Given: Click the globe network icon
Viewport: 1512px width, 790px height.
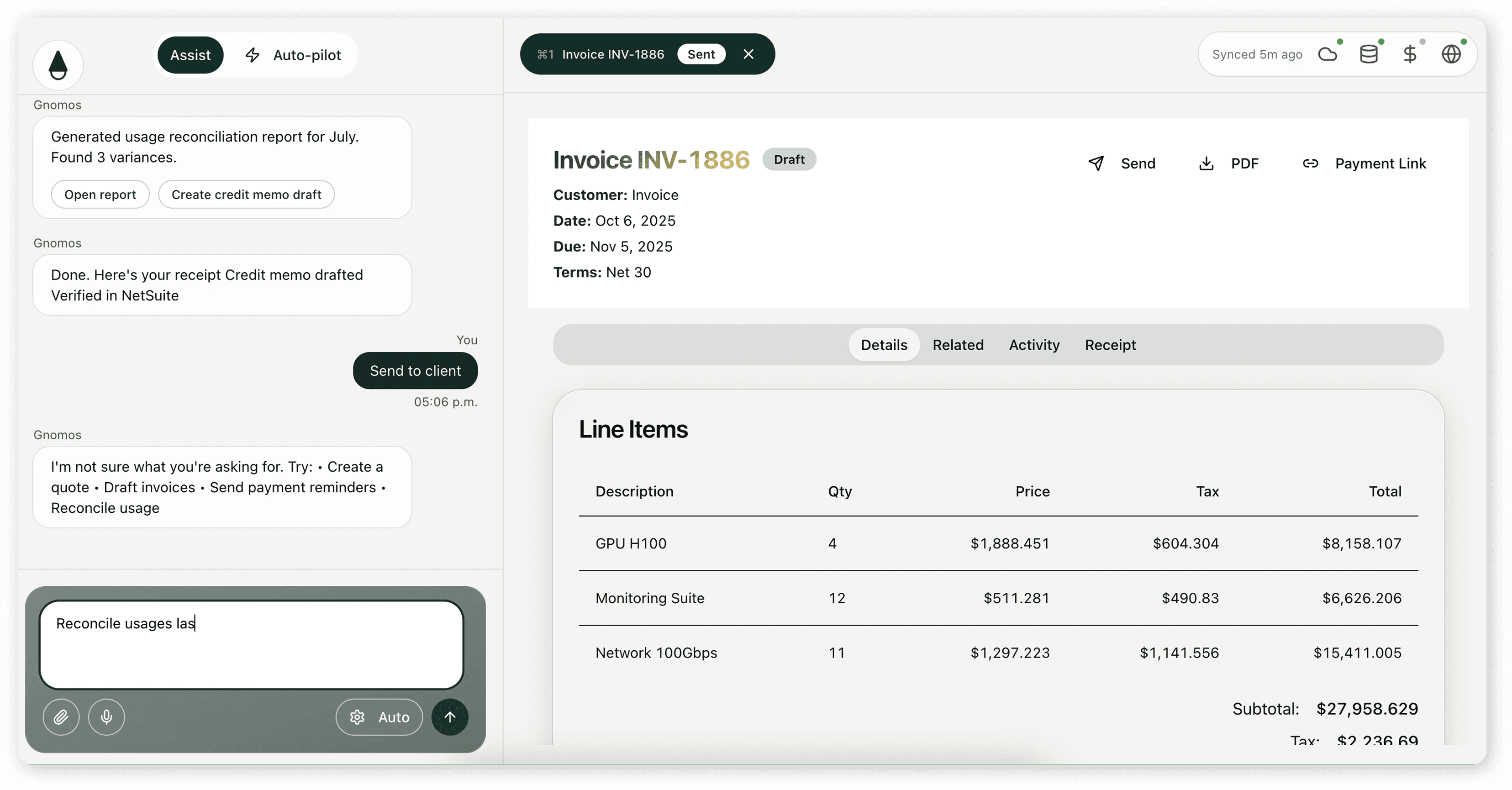Looking at the screenshot, I should [x=1451, y=55].
